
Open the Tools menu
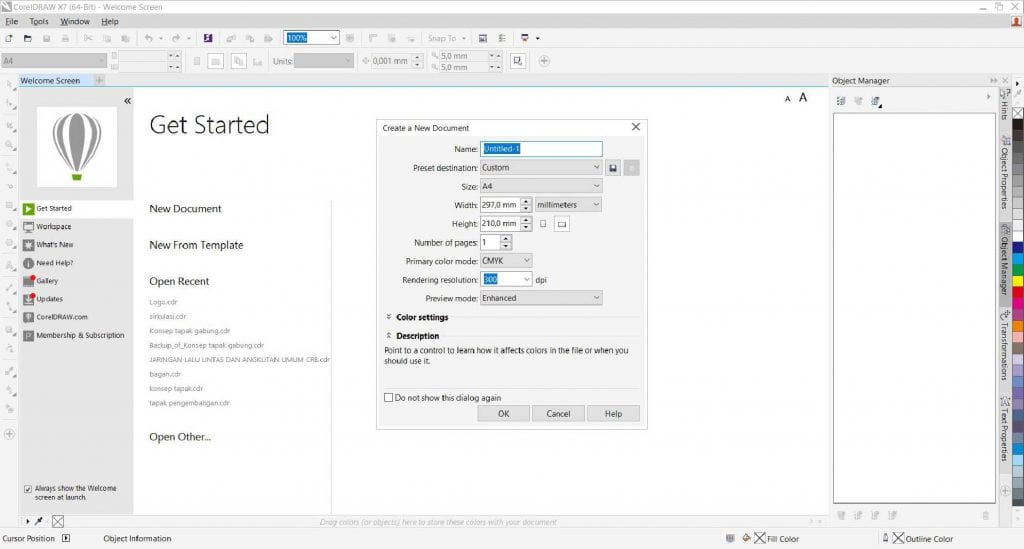(x=39, y=21)
